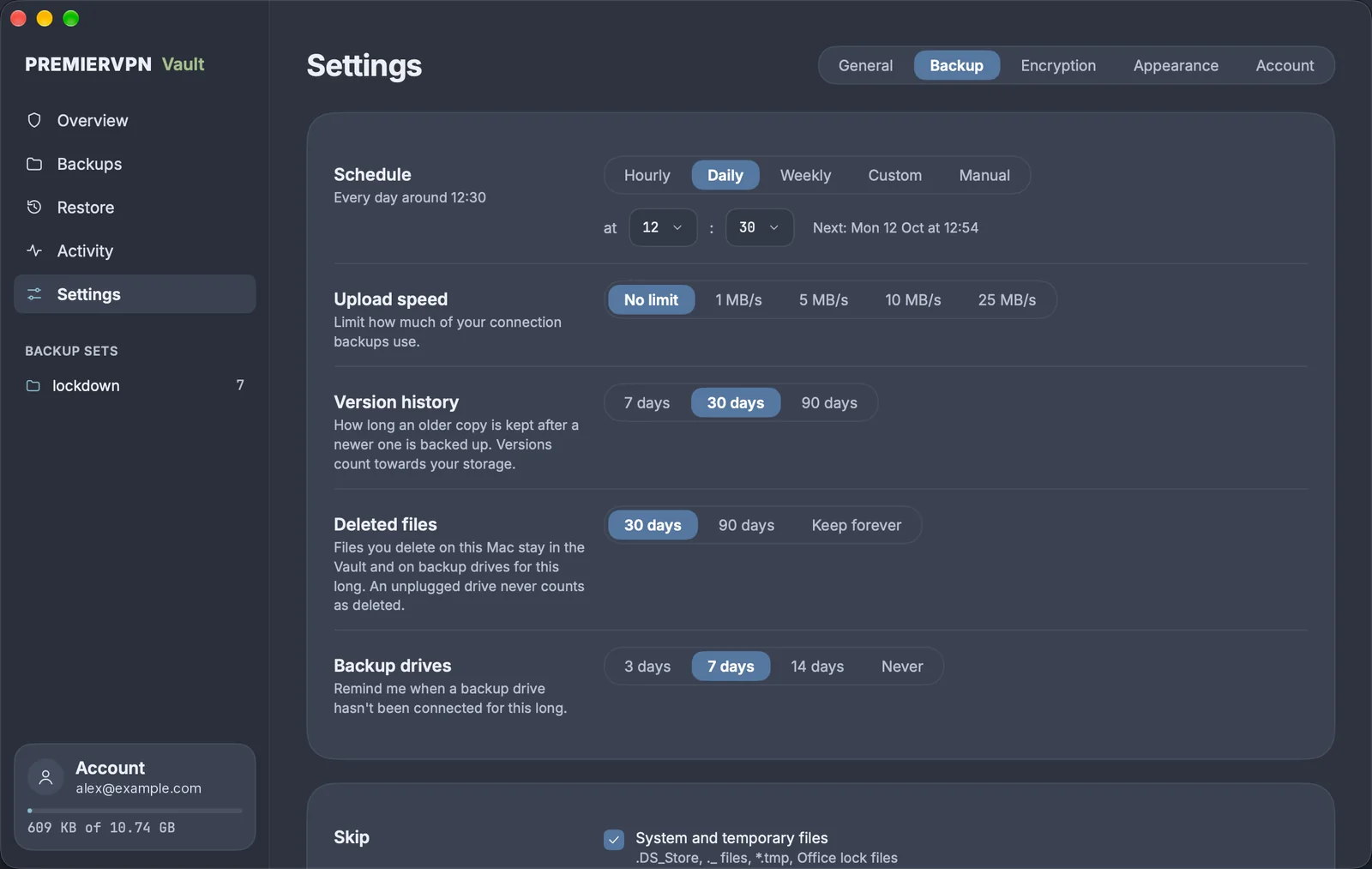Click the 609 KB of 10.74 GB text

[101, 827]
